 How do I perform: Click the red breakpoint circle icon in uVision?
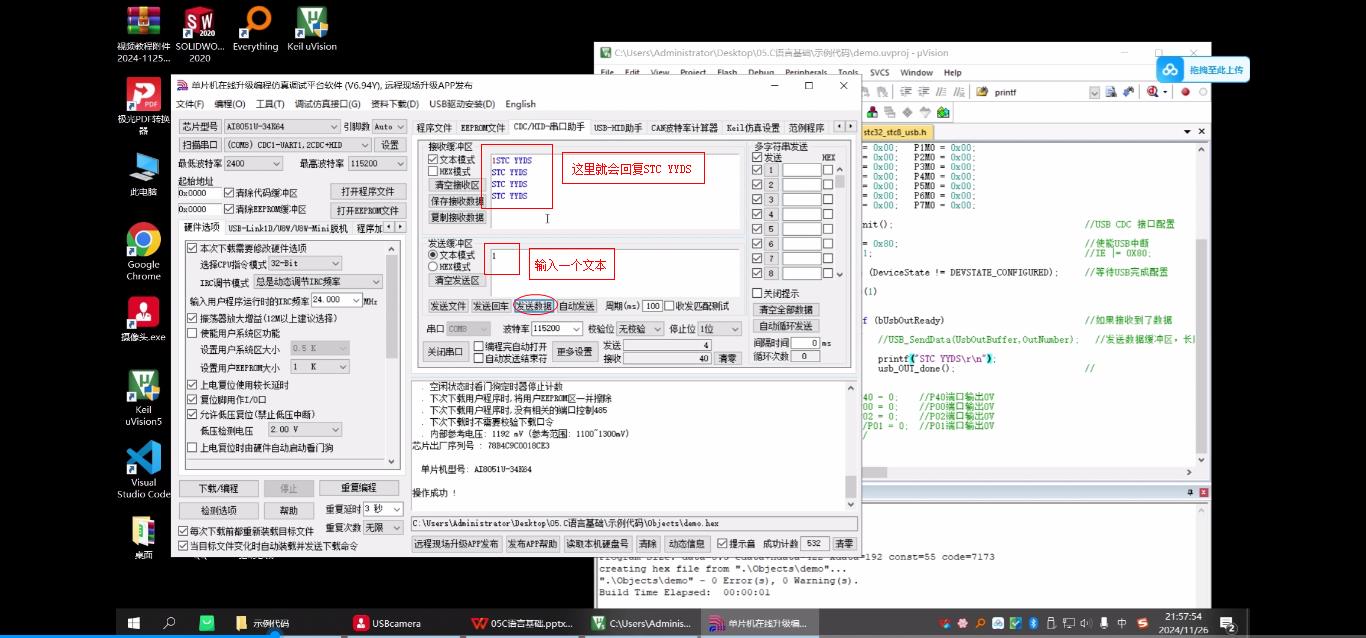click(x=1186, y=92)
